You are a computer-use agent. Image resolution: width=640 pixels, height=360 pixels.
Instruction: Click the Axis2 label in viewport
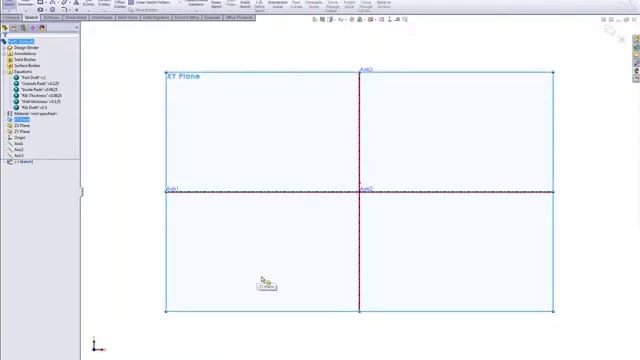click(366, 189)
